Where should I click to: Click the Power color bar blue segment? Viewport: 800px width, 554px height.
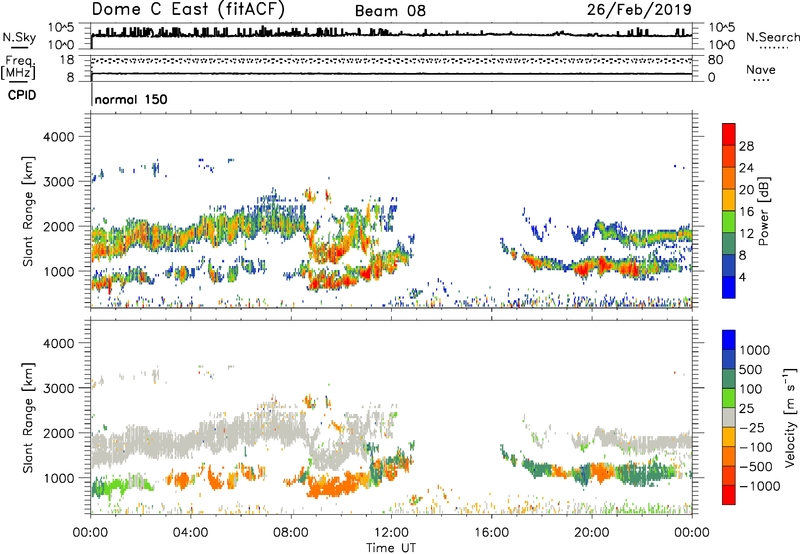729,287
